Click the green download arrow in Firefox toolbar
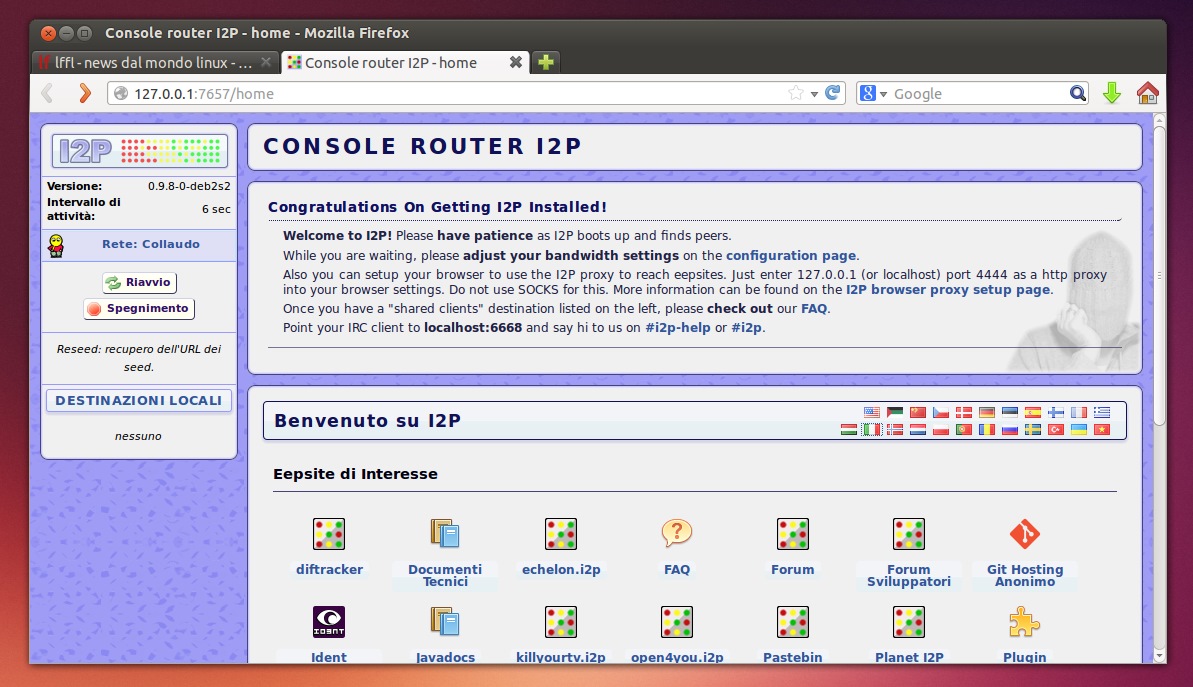This screenshot has width=1193, height=687. click(1112, 93)
